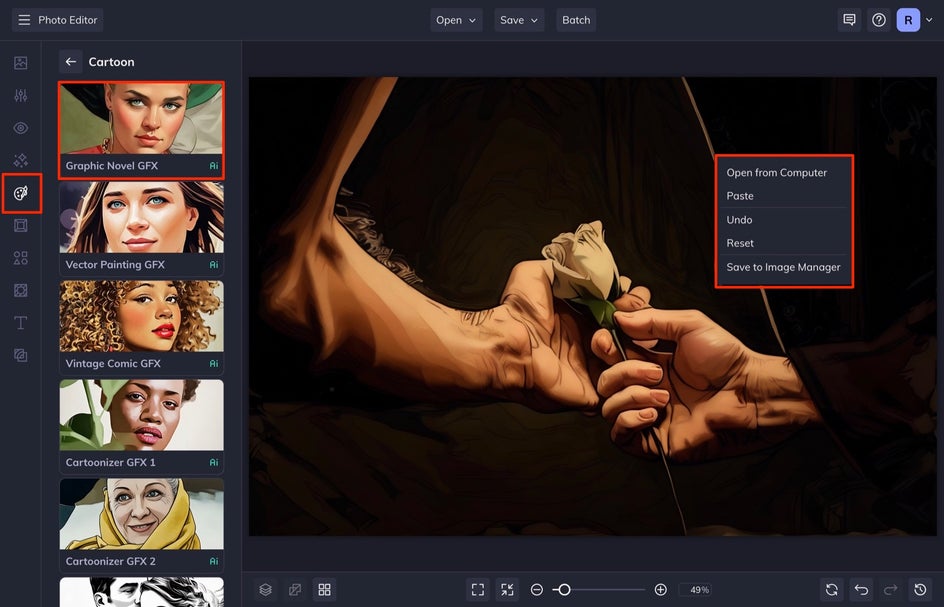The height and width of the screenshot is (607, 944).
Task: Apply the Cartoonizer GFX 1 effect
Action: click(141, 426)
